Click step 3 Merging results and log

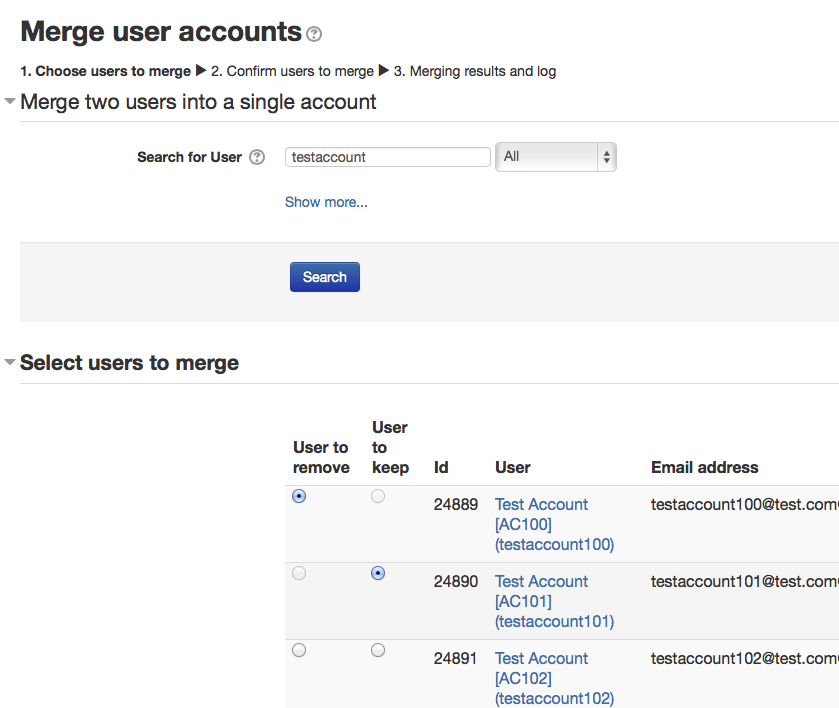pyautogui.click(x=475, y=71)
